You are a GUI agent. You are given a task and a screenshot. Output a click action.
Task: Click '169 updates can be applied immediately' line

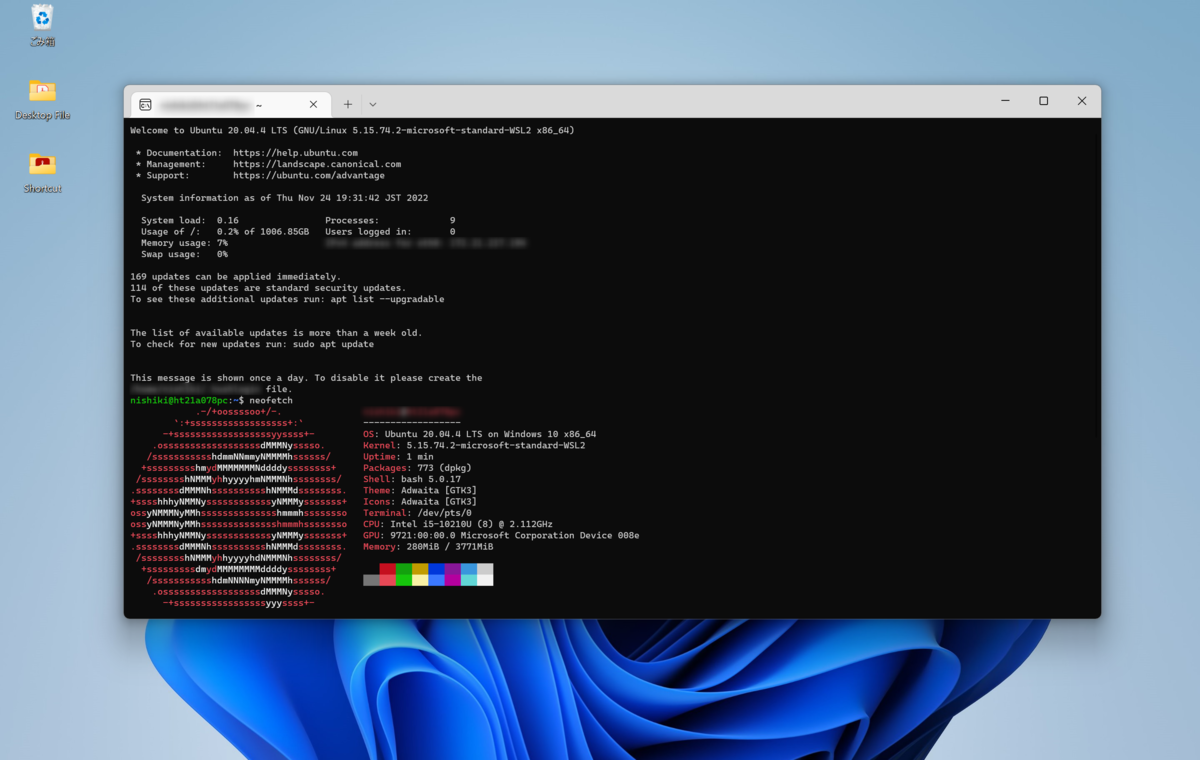235,276
